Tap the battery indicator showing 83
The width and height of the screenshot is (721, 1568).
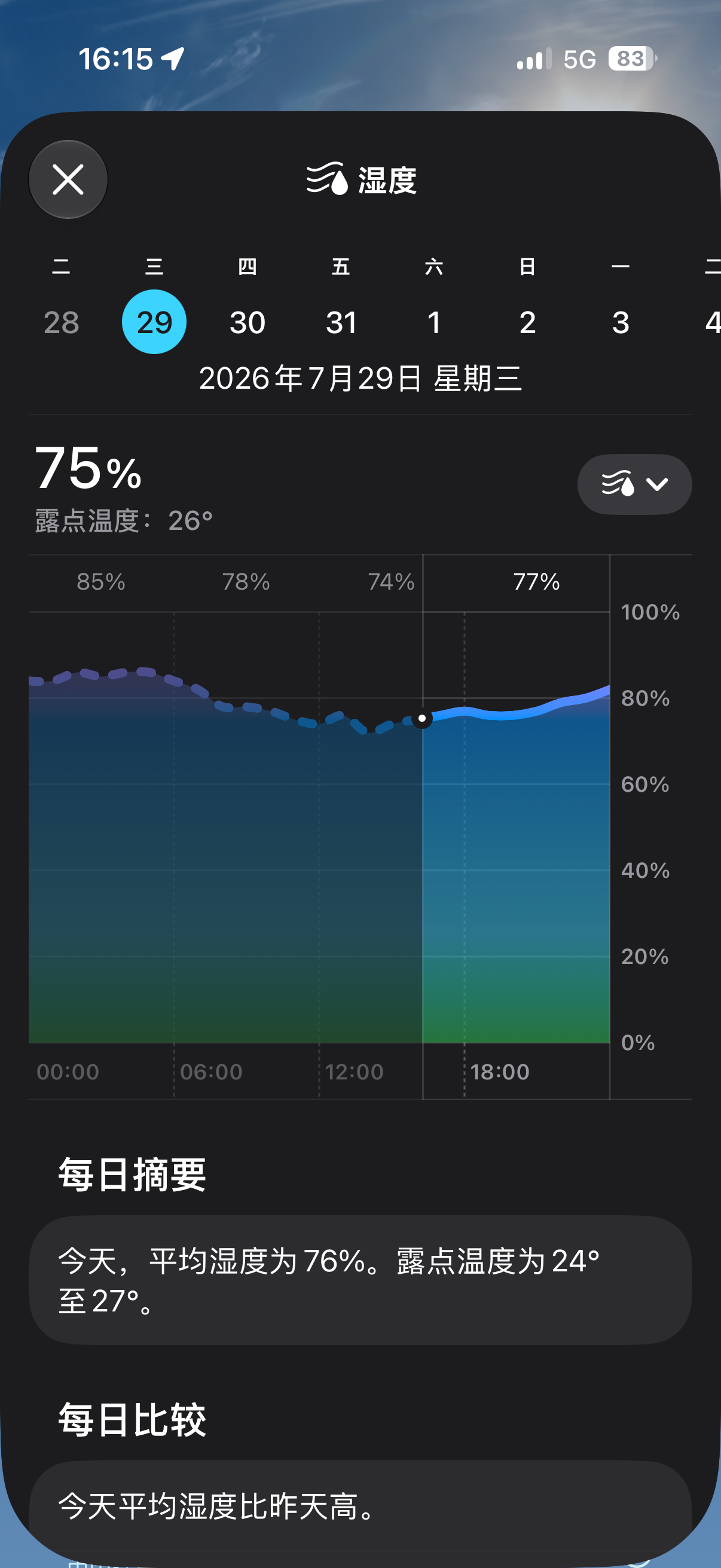point(632,59)
